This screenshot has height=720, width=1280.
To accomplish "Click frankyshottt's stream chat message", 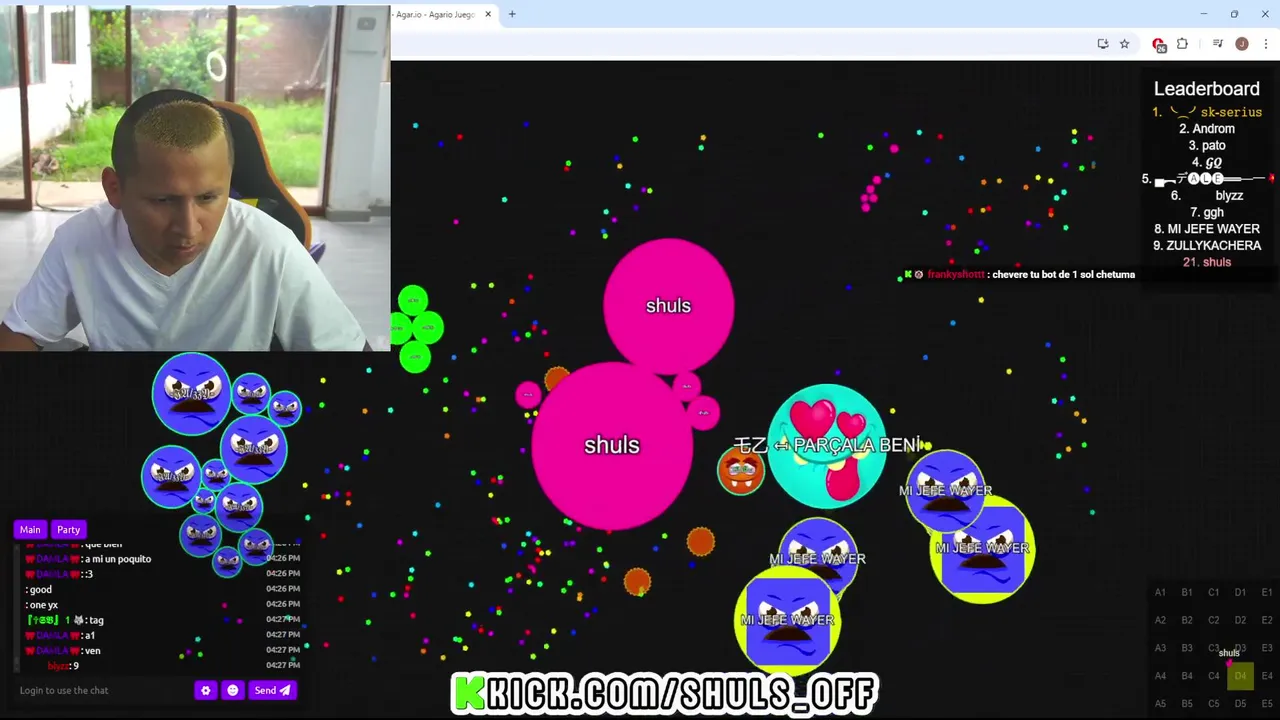I will click(1020, 274).
